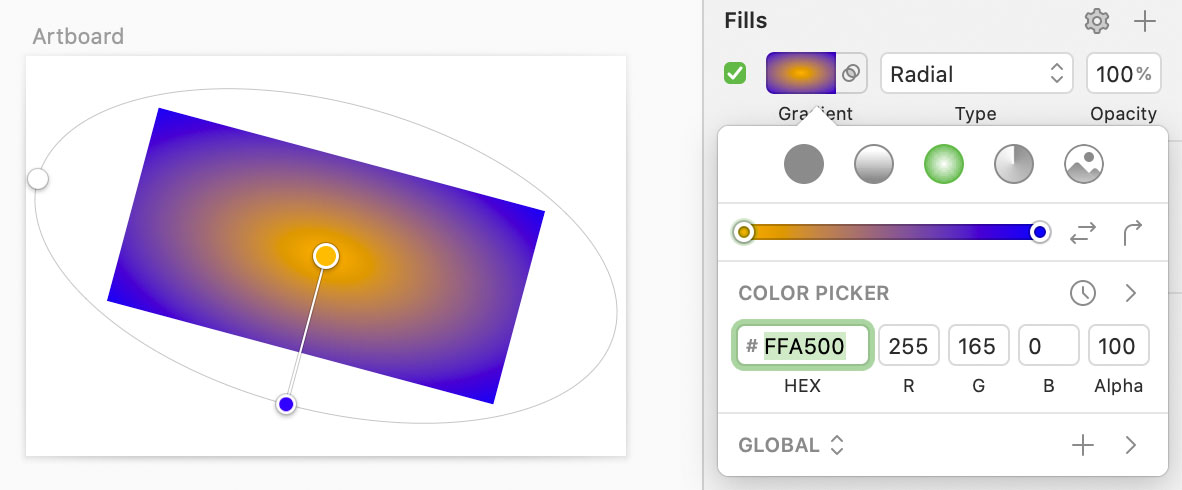The image size is (1182, 490).
Task: Open the Radial gradient type dropdown
Action: 976,74
